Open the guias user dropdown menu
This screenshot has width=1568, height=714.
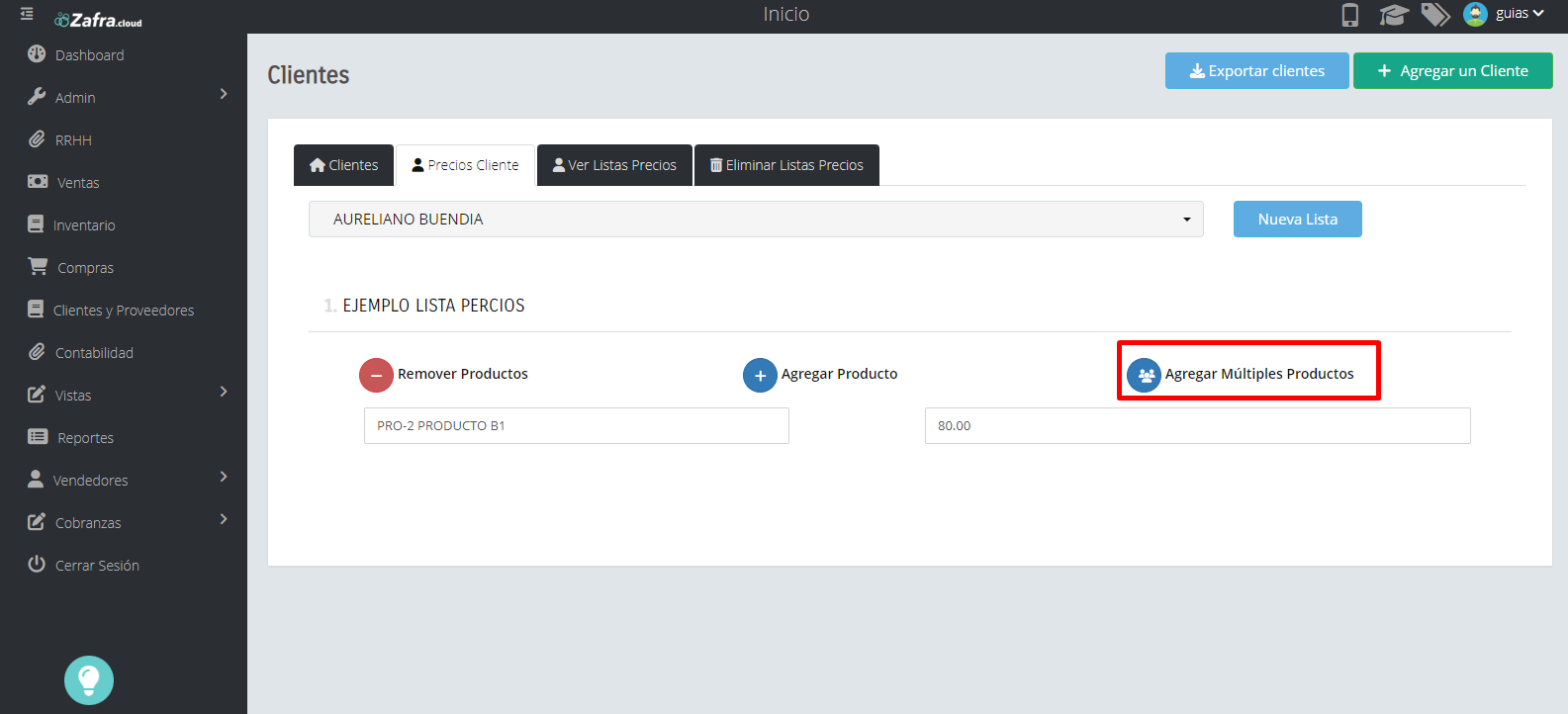(1520, 14)
